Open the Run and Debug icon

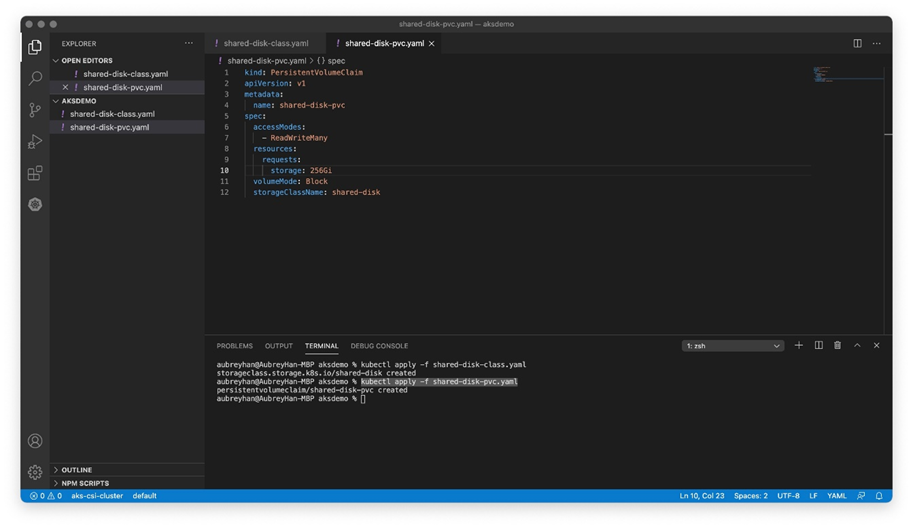[x=35, y=141]
